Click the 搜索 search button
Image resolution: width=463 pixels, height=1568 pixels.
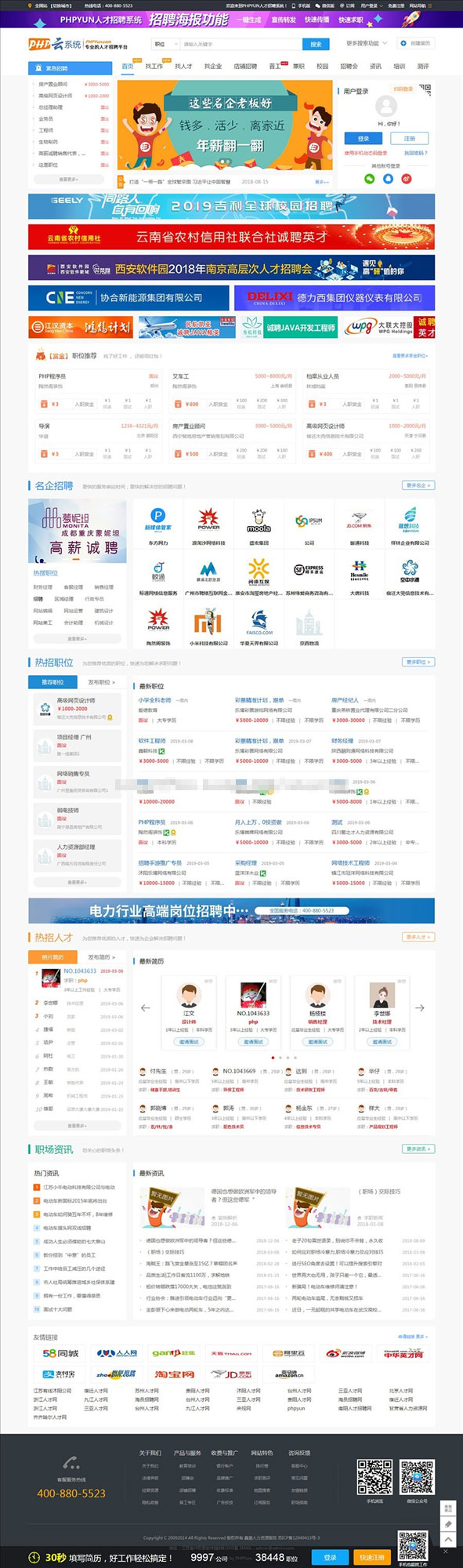[316, 45]
